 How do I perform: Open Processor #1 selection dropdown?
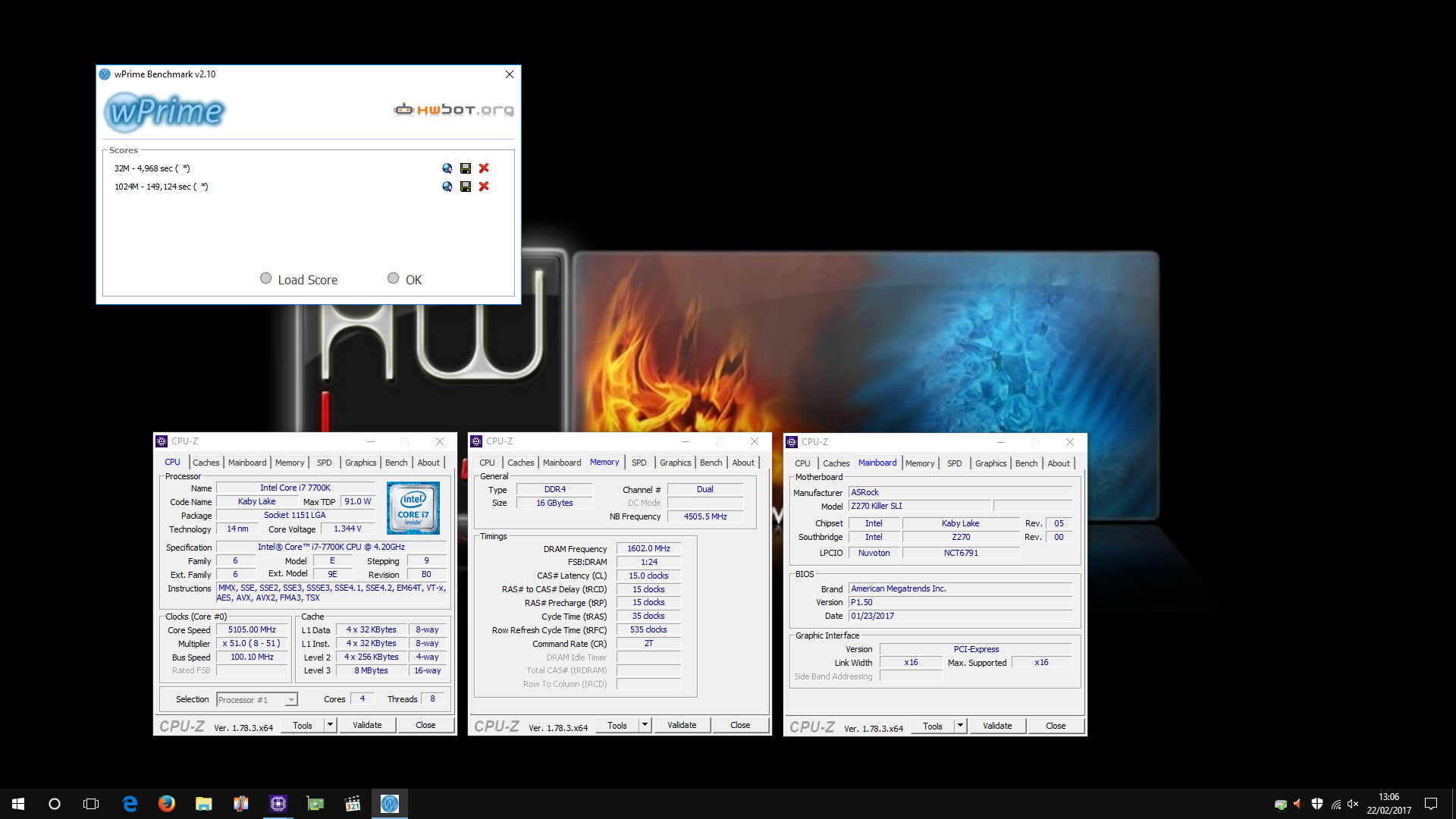pyautogui.click(x=257, y=699)
